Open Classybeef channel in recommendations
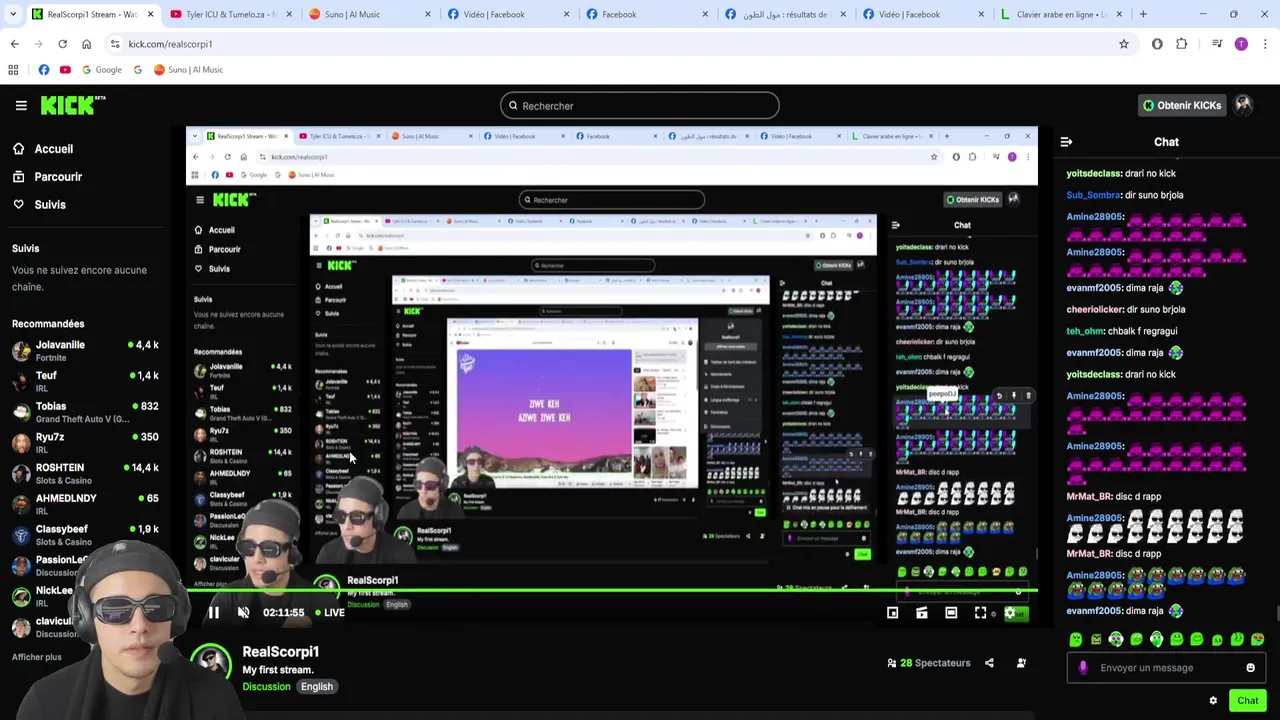Viewport: 1280px width, 720px height. tap(85, 534)
